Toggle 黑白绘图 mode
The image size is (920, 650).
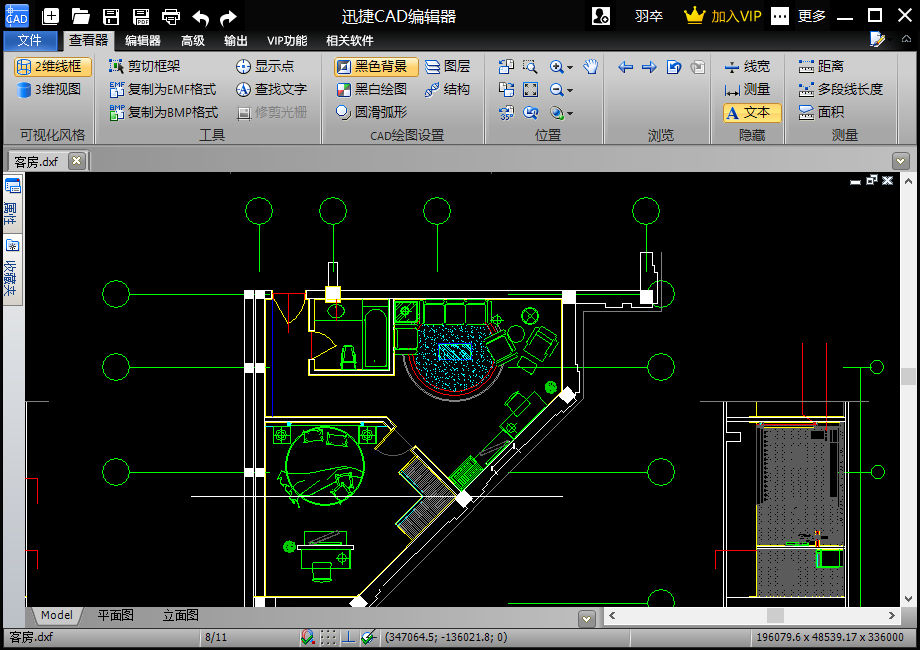pos(371,89)
